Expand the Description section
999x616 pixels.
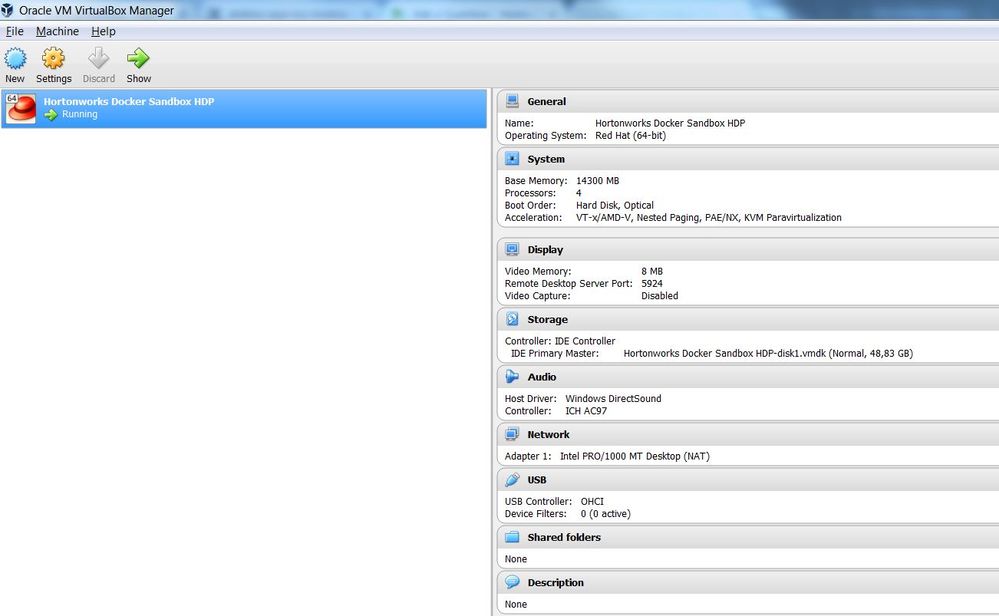(555, 582)
